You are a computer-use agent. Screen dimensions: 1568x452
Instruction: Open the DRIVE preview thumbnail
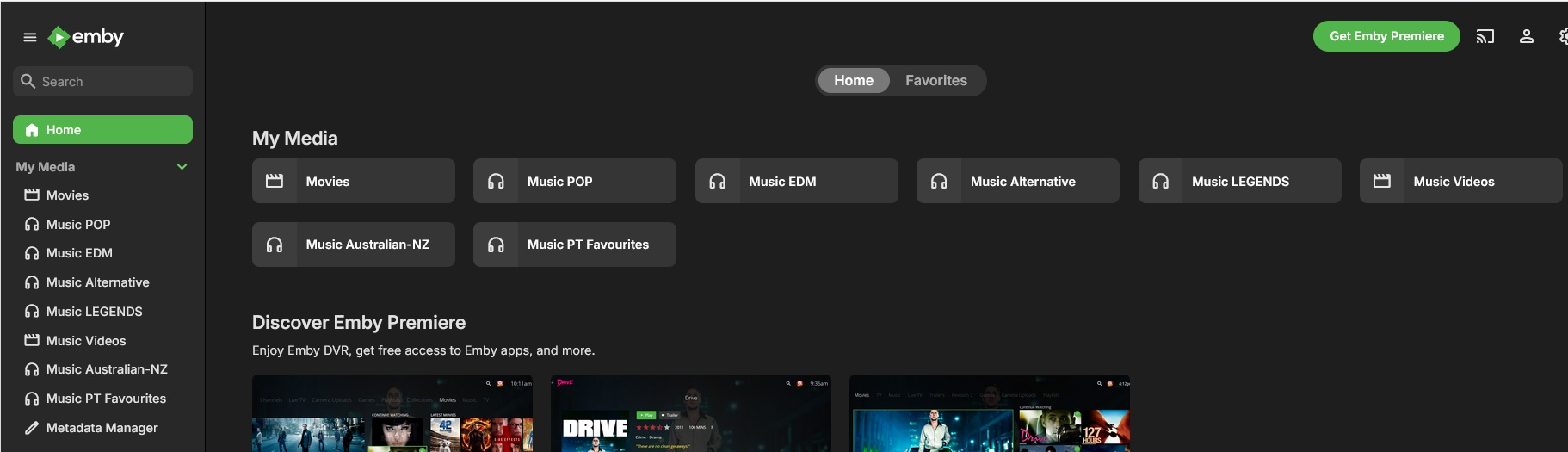click(x=691, y=413)
